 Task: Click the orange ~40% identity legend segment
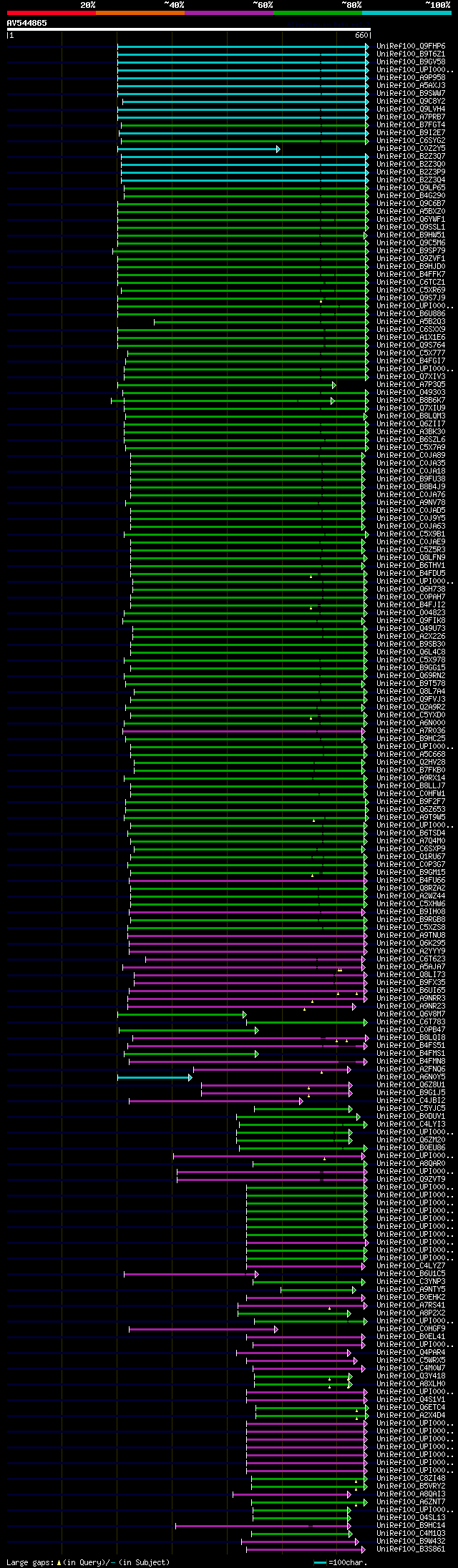140,13
